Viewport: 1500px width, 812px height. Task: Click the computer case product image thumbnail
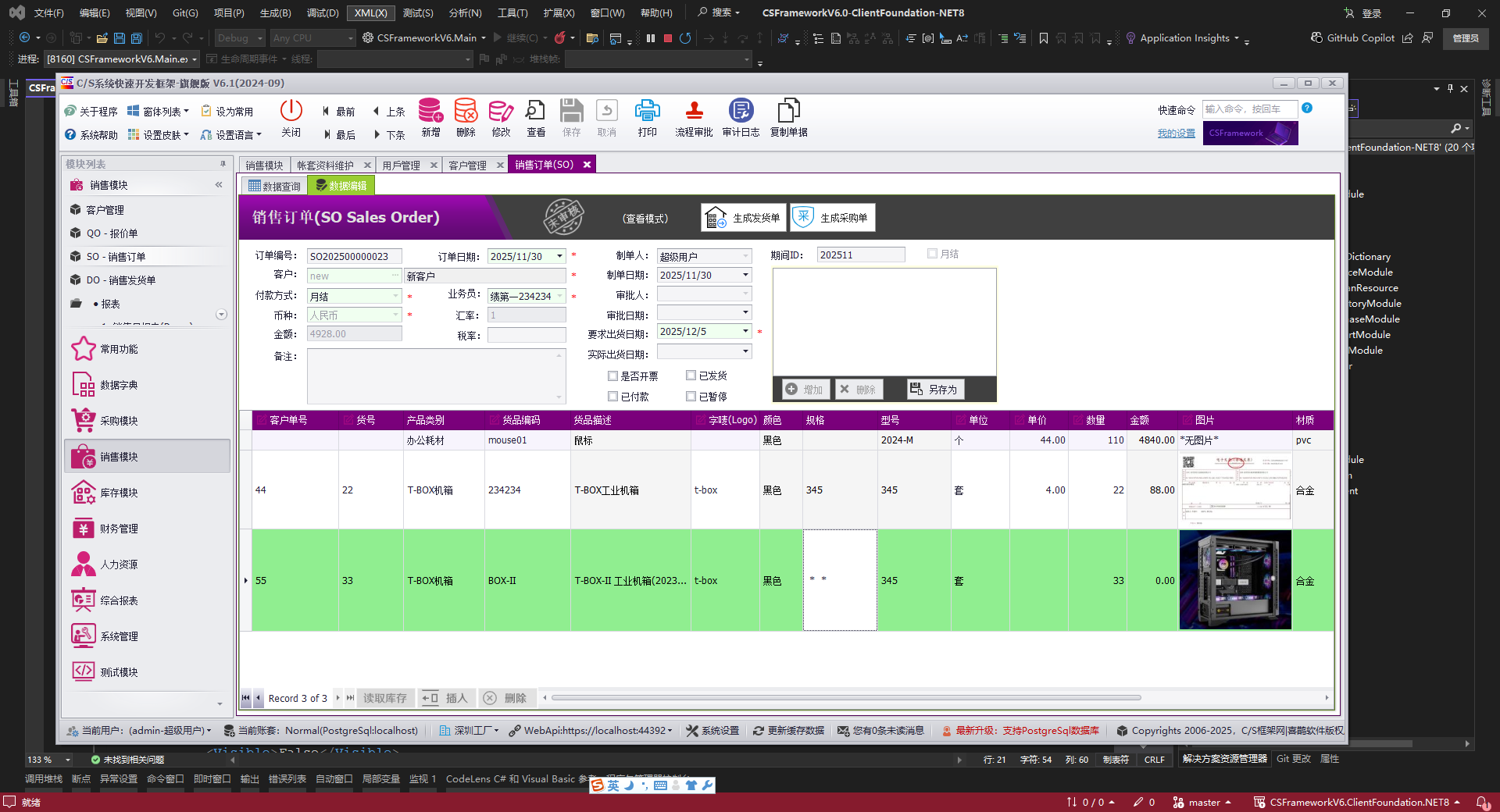1234,580
